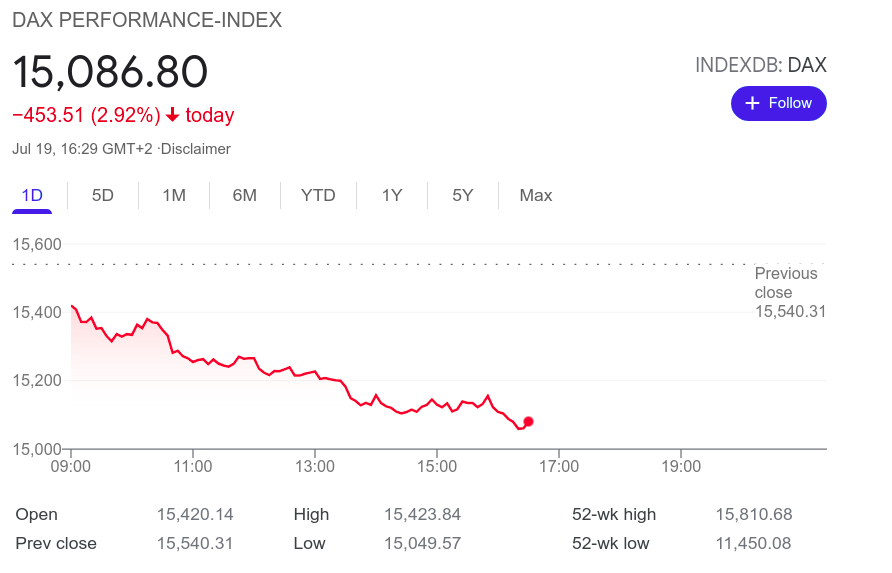The height and width of the screenshot is (573, 892).
Task: Click the red down arrow icon
Action: pyautogui.click(x=172, y=116)
